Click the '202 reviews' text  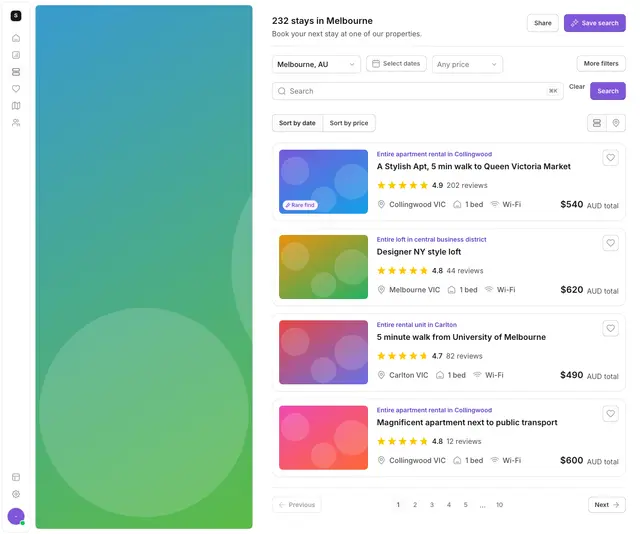coord(467,185)
